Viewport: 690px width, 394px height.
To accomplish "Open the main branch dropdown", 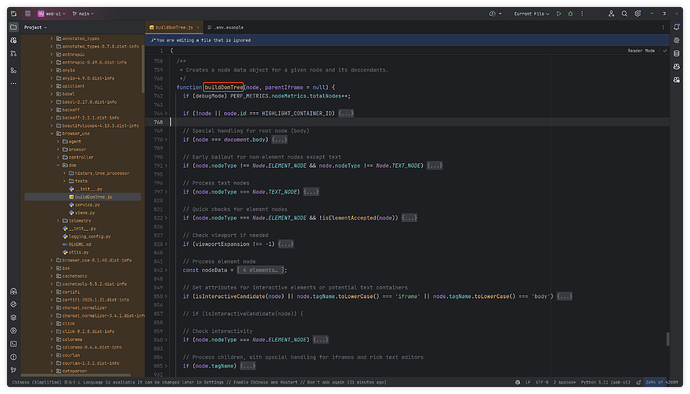I will 83,14.
